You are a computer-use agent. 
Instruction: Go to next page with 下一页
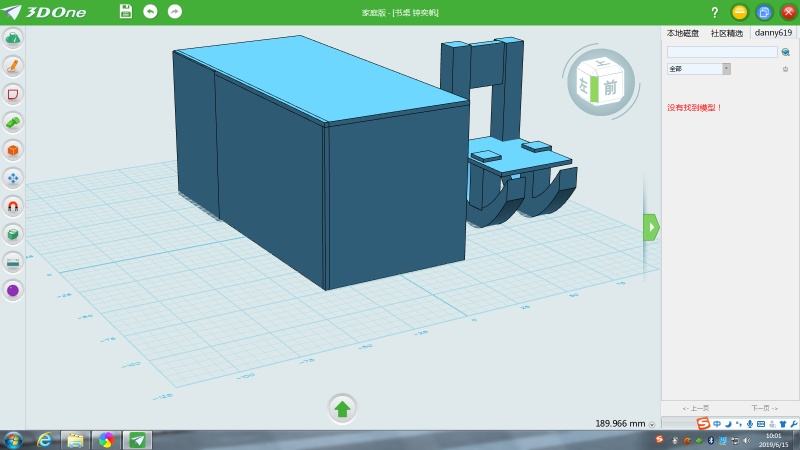coord(764,408)
